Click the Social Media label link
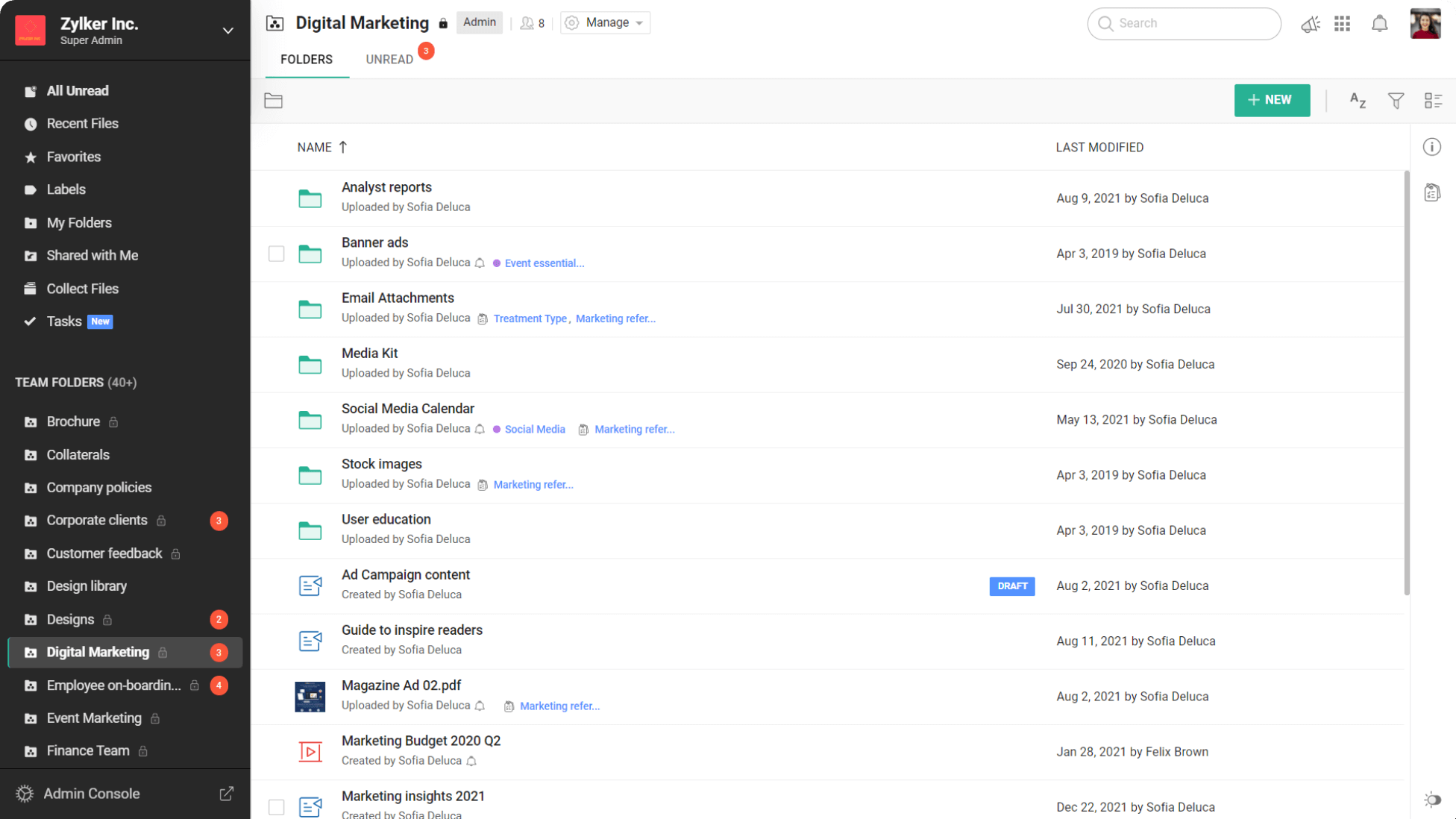The height and width of the screenshot is (819, 1456). click(x=534, y=430)
